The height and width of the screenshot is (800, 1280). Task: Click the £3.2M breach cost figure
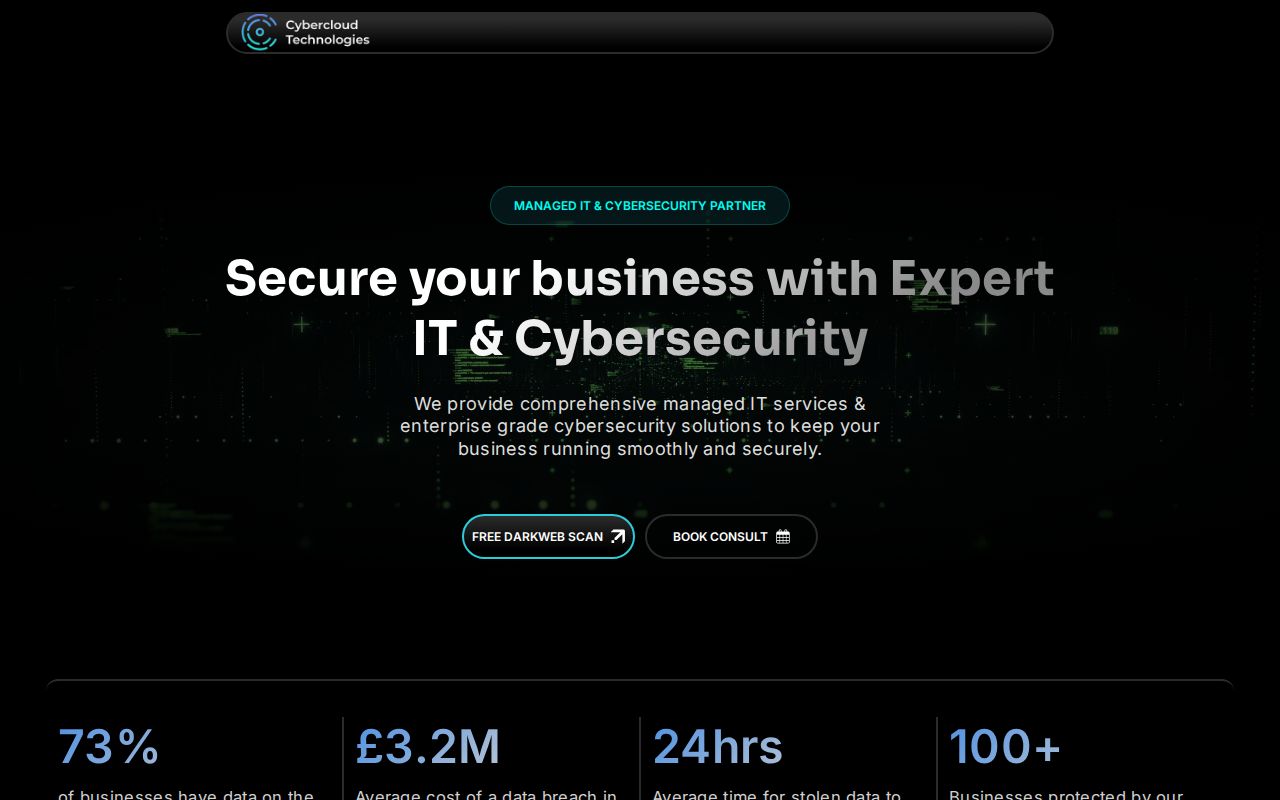click(x=428, y=746)
